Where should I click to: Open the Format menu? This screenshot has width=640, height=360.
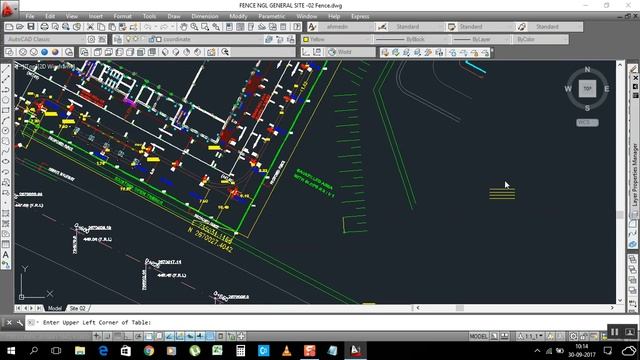pos(122,16)
